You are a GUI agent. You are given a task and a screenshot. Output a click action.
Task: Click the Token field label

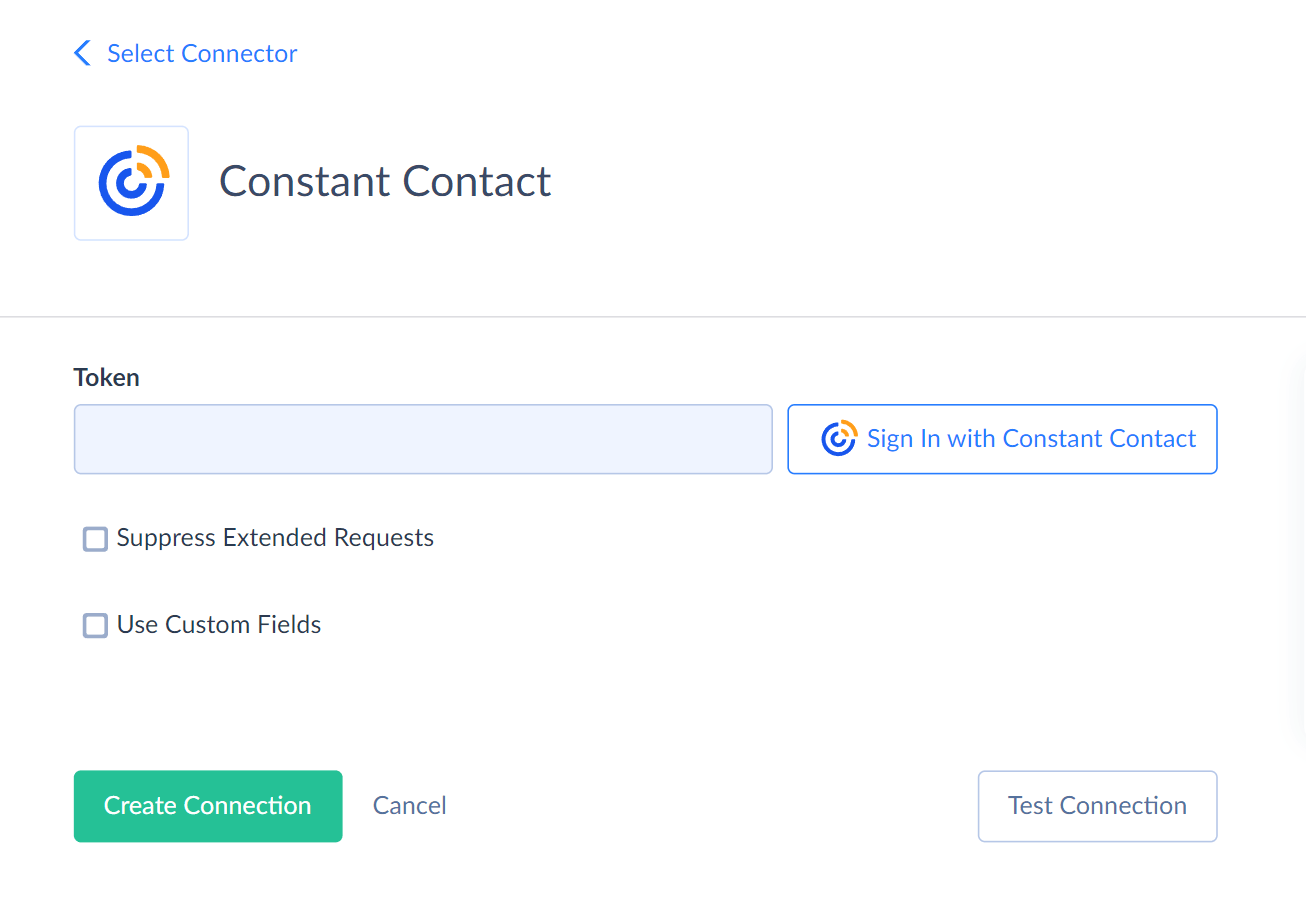tap(107, 377)
